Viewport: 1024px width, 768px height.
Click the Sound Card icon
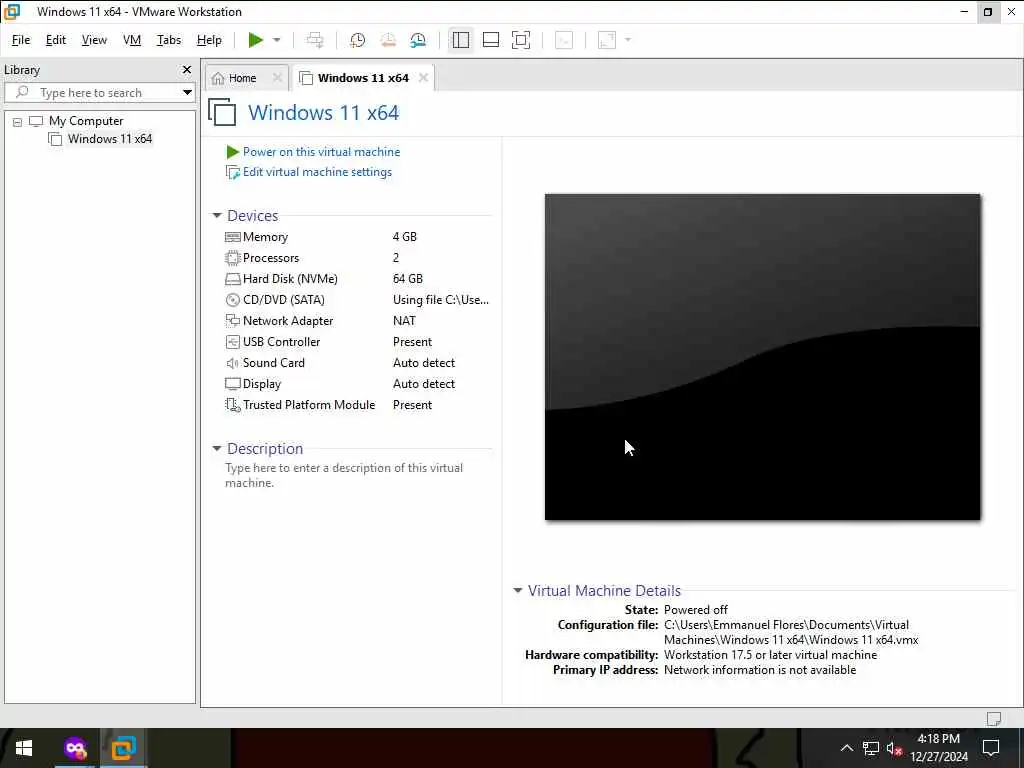[232, 363]
